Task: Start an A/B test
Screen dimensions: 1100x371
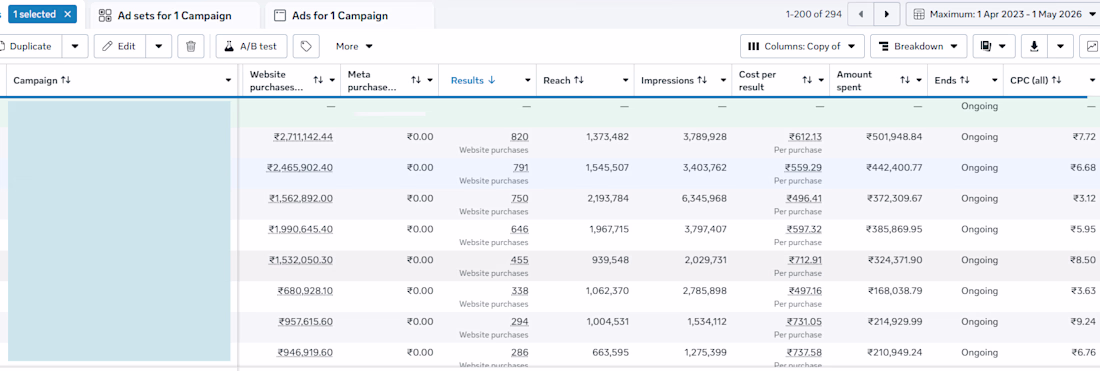Action: (x=251, y=46)
